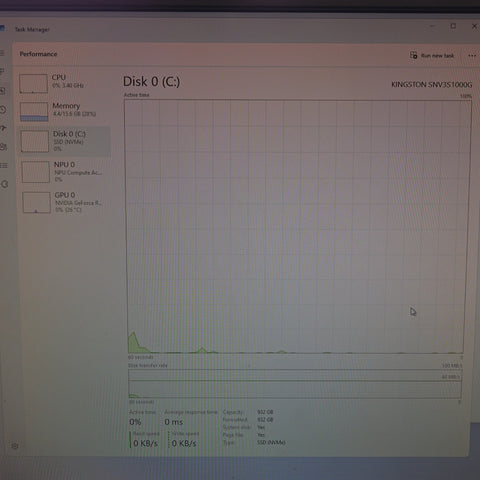
Task: Click the Task Manager window title
Action: [32, 30]
